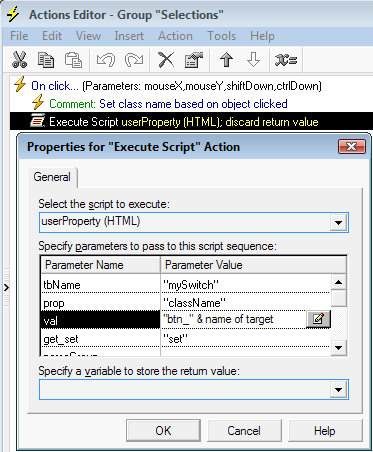Click Actions Editor title bar lightning icon
This screenshot has height=452, width=373.
point(13,14)
